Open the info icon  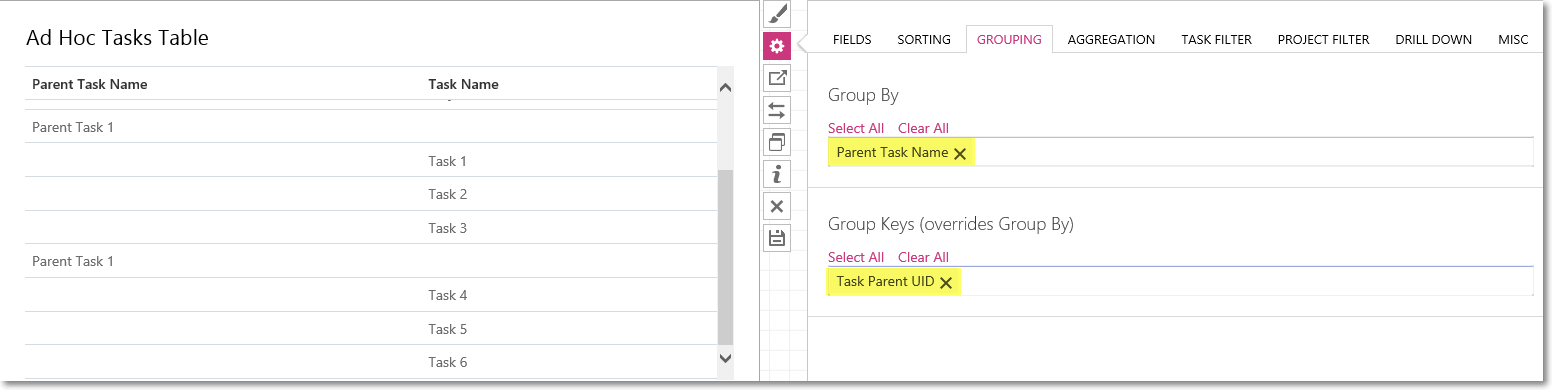(x=777, y=174)
